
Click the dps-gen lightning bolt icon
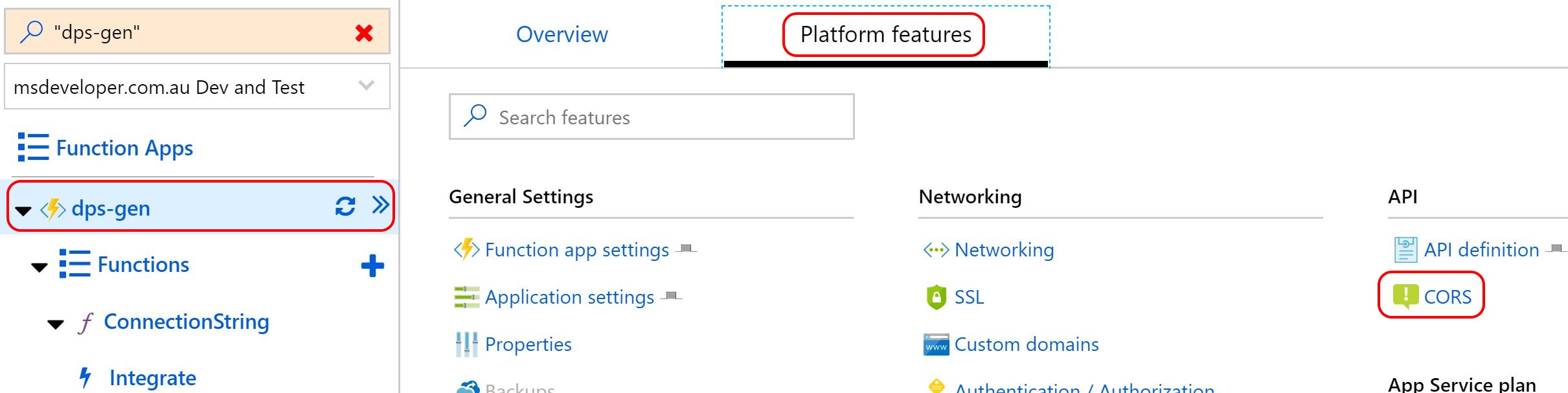(53, 209)
